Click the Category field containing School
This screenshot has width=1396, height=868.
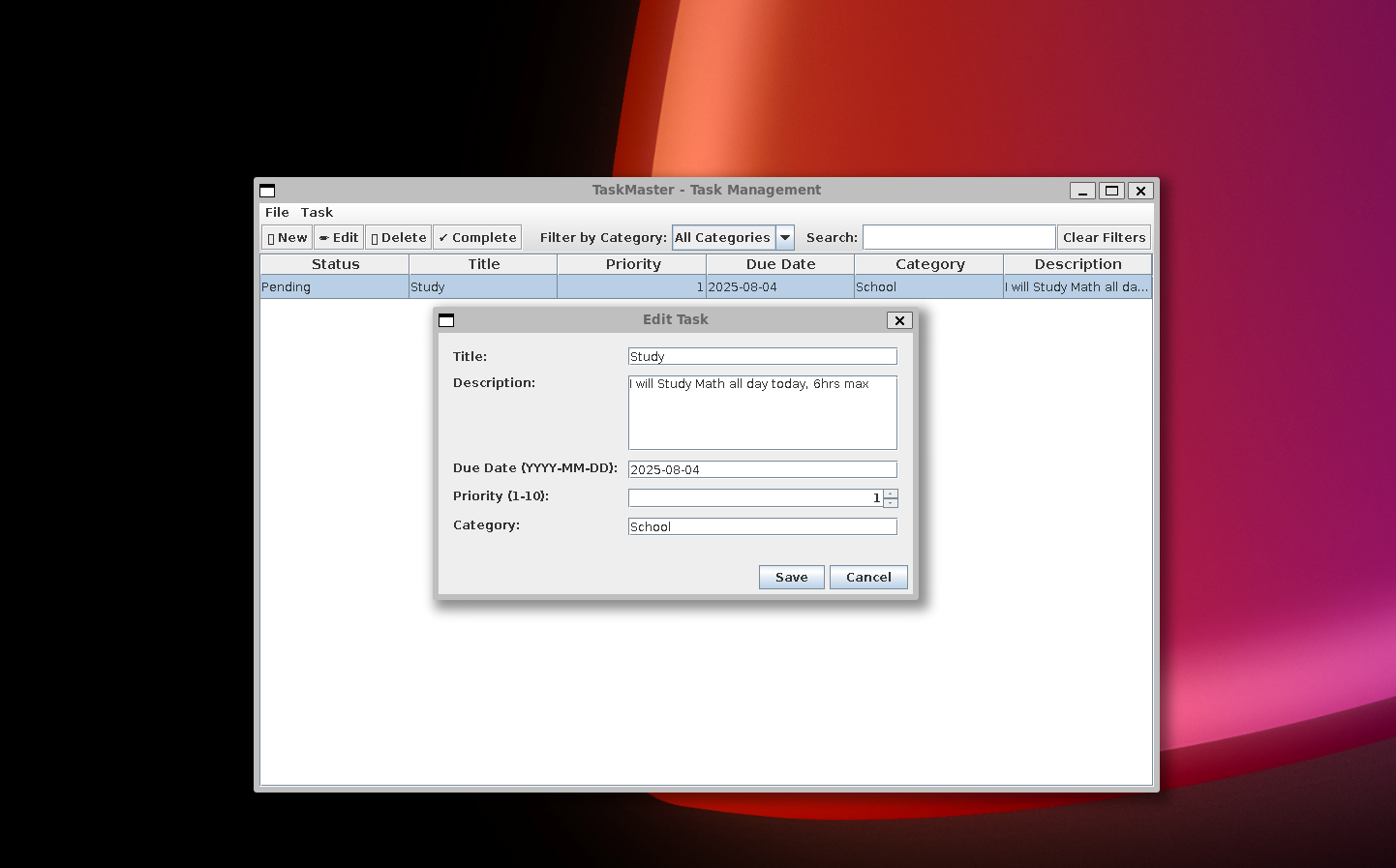762,526
